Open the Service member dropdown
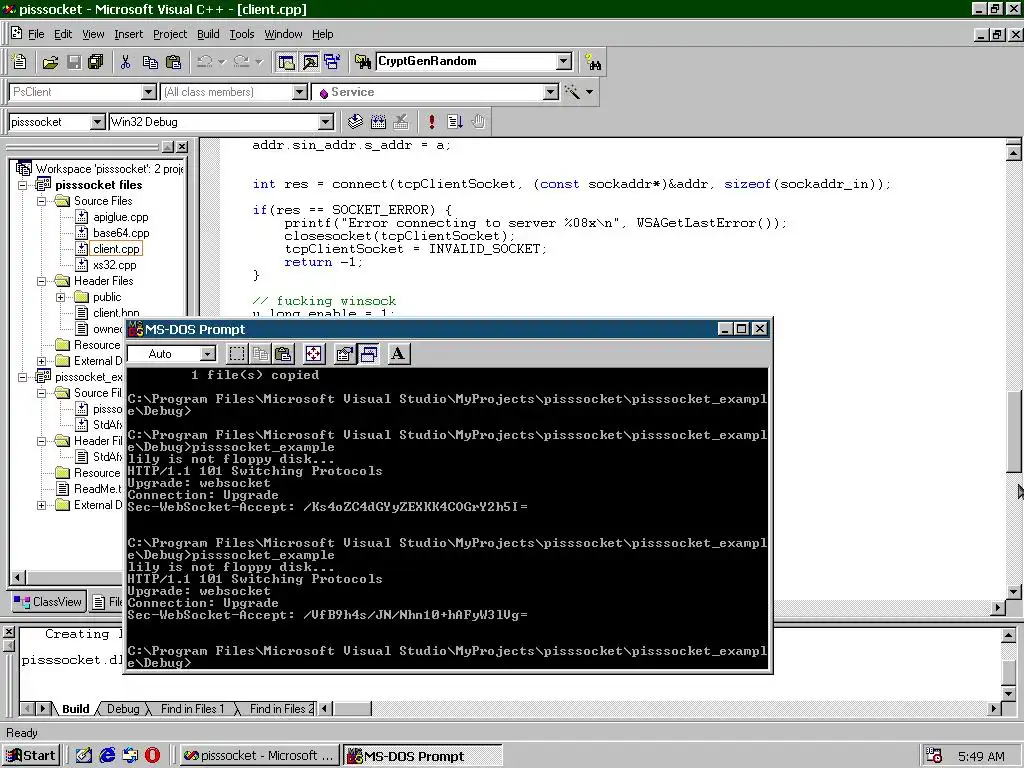Screen dimensions: 1024x768 [x=551, y=92]
